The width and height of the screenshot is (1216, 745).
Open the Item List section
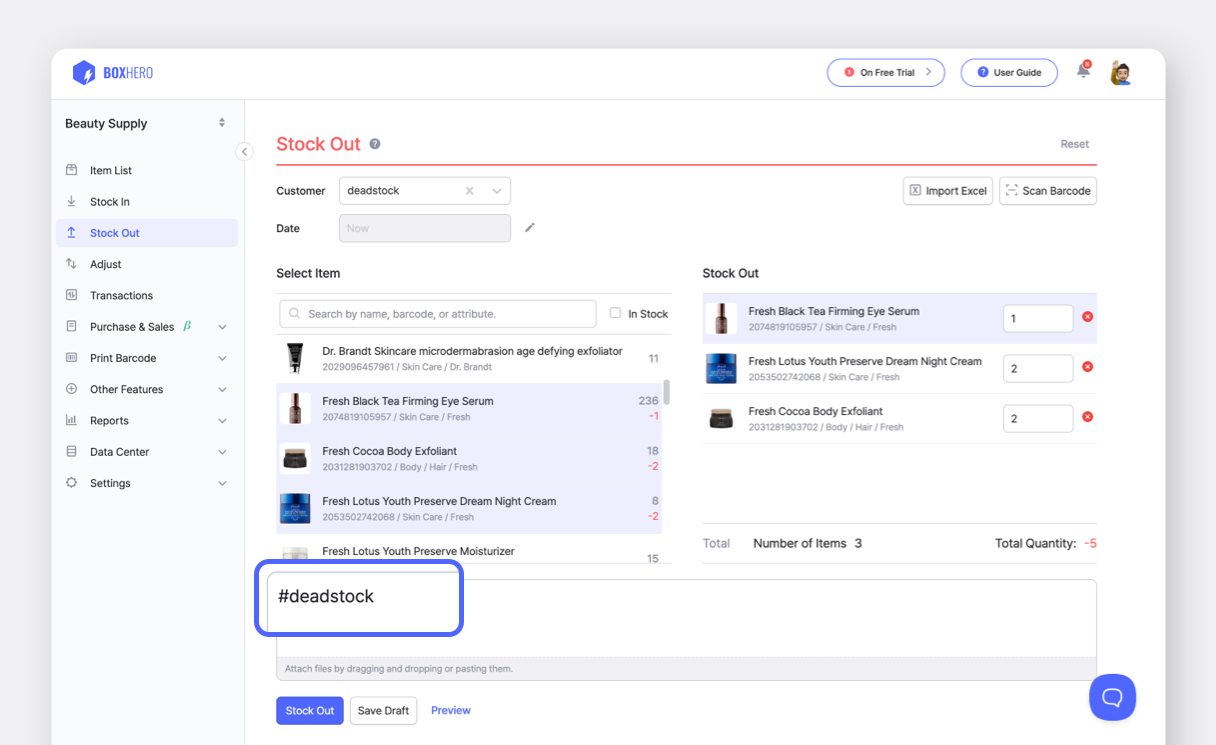(112, 169)
